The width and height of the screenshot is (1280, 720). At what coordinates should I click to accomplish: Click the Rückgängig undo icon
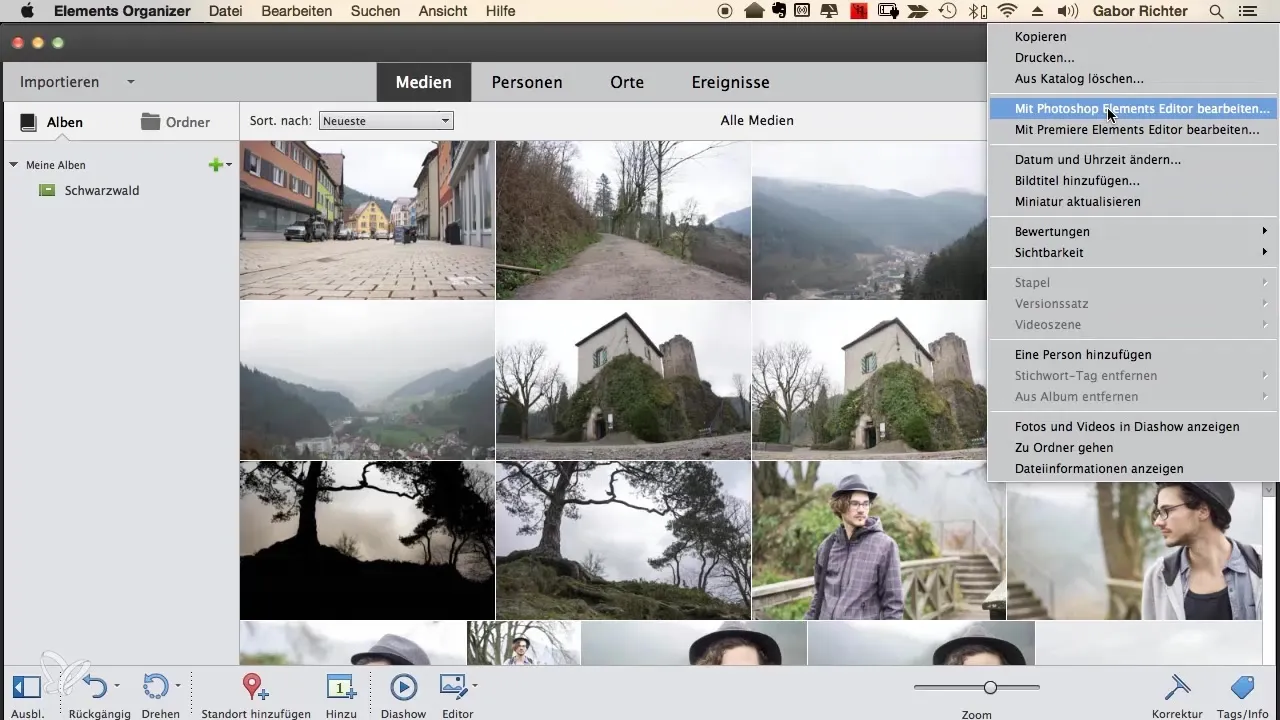pyautogui.click(x=94, y=687)
